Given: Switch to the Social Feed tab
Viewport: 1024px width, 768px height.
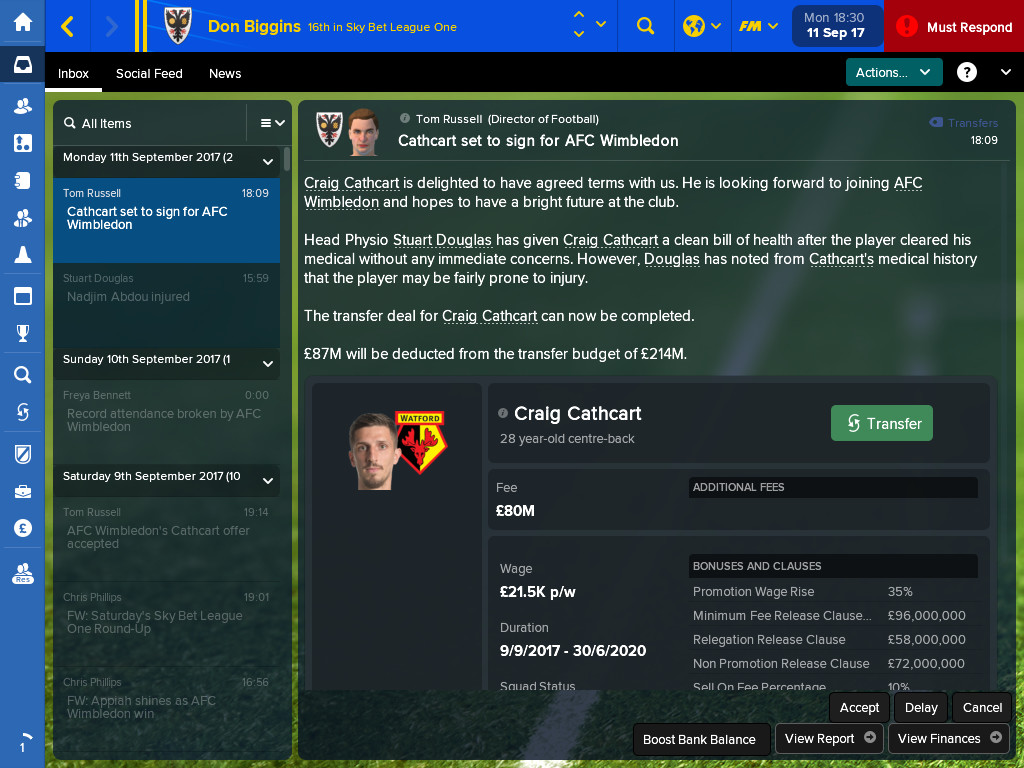Looking at the screenshot, I should pos(149,74).
